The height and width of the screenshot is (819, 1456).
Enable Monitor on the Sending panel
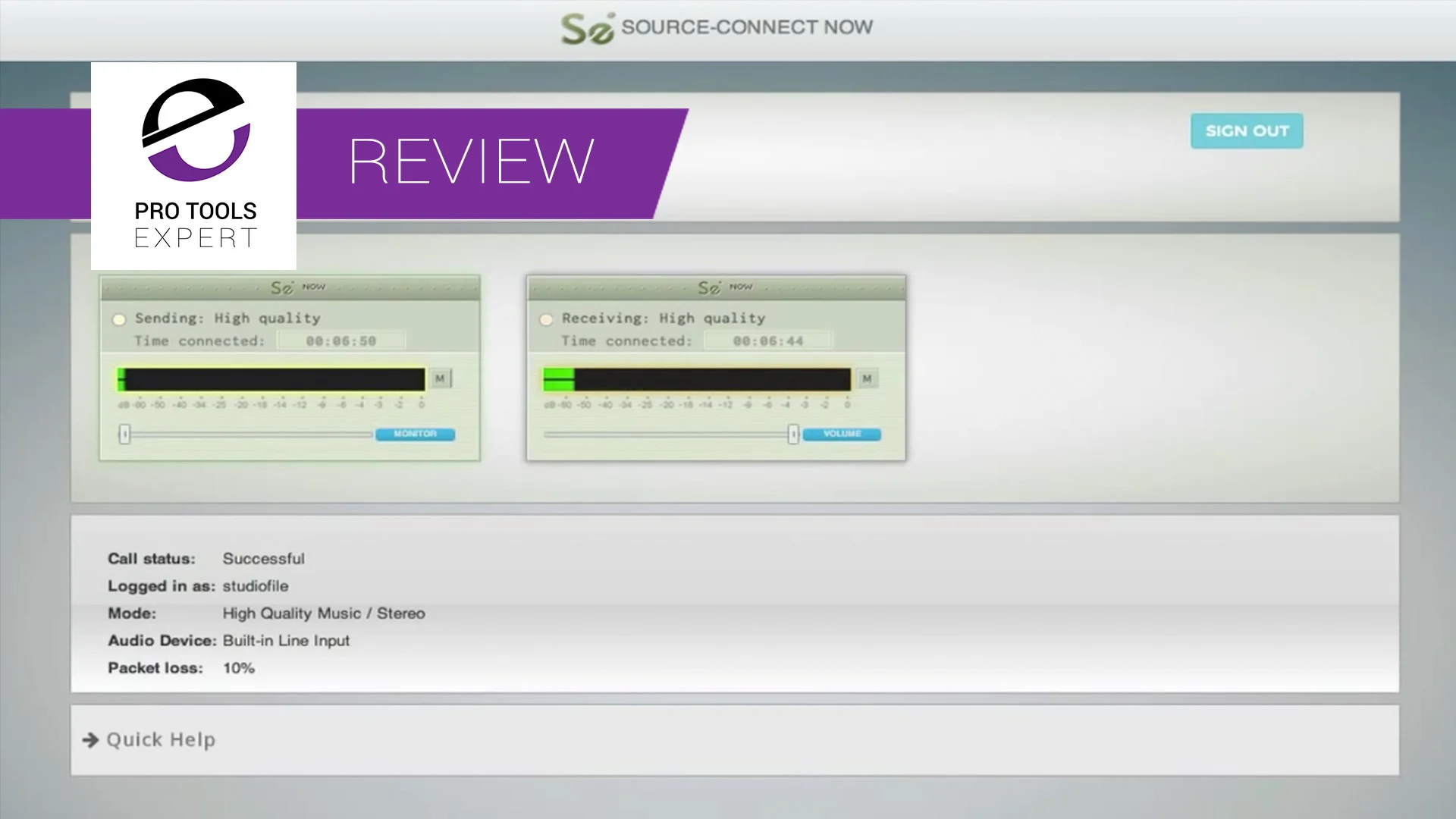click(x=416, y=434)
